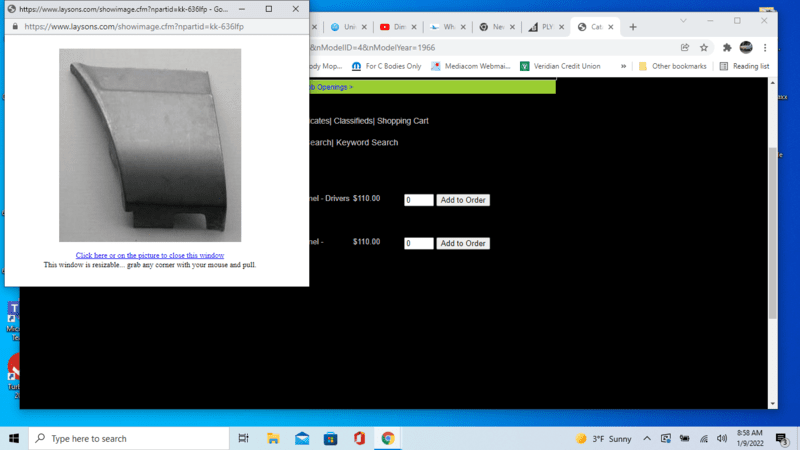Open the Chrome extensions puzzle icon
The image size is (800, 450).
click(727, 47)
